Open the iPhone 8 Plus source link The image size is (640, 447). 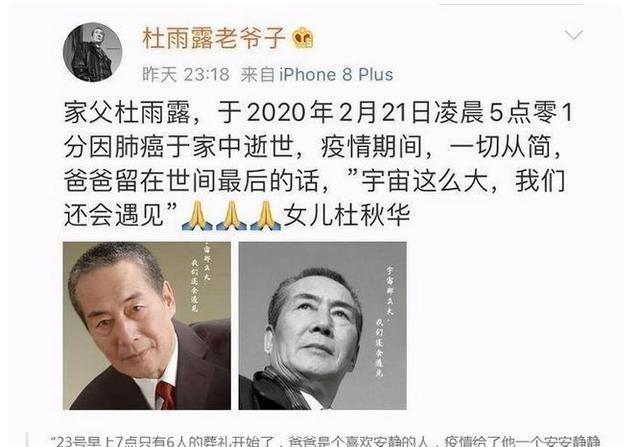336,75
